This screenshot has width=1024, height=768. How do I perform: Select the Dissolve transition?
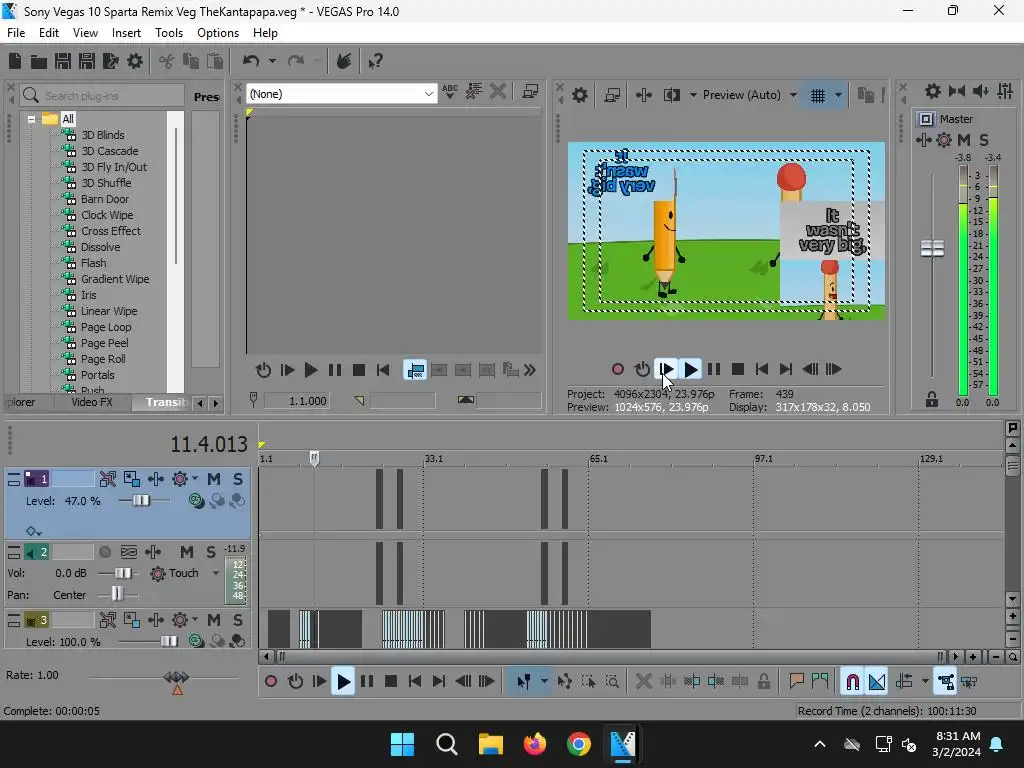click(x=101, y=248)
